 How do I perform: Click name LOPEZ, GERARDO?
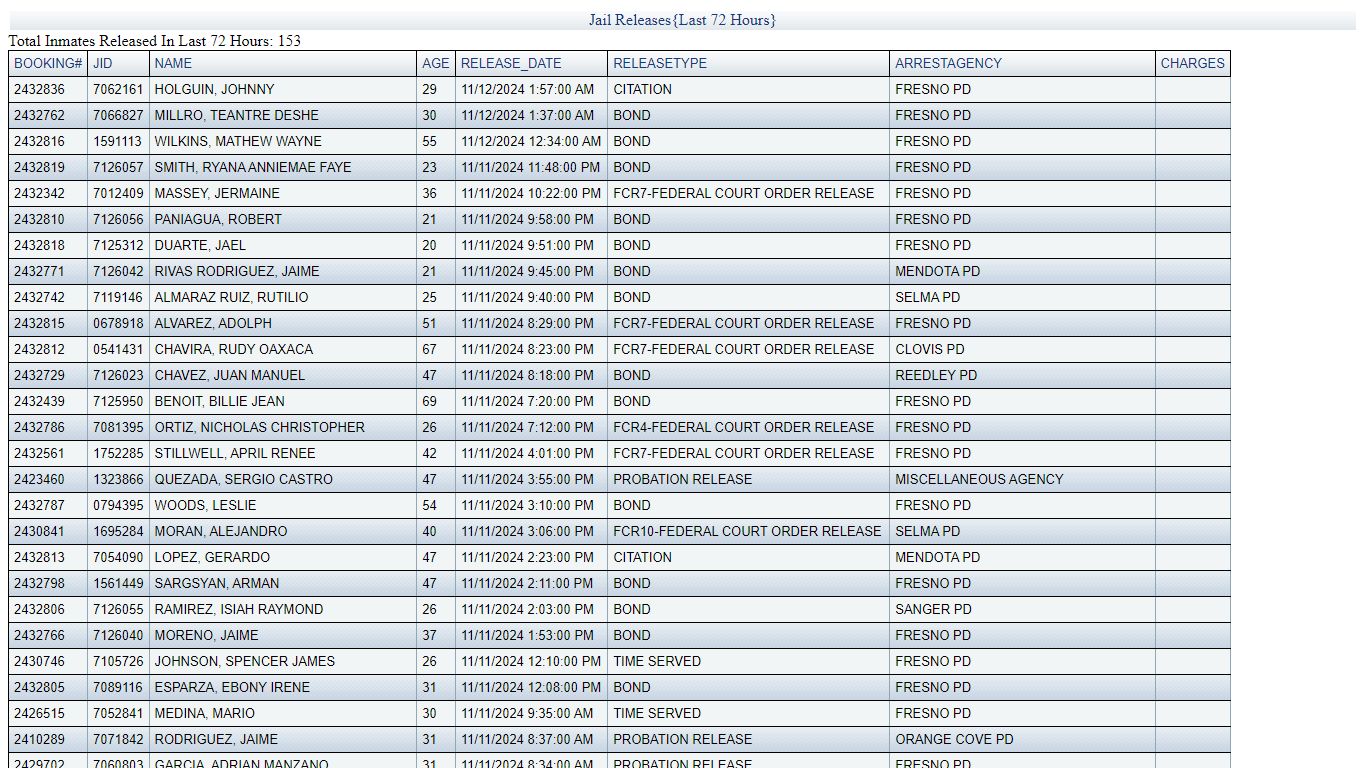[212, 557]
